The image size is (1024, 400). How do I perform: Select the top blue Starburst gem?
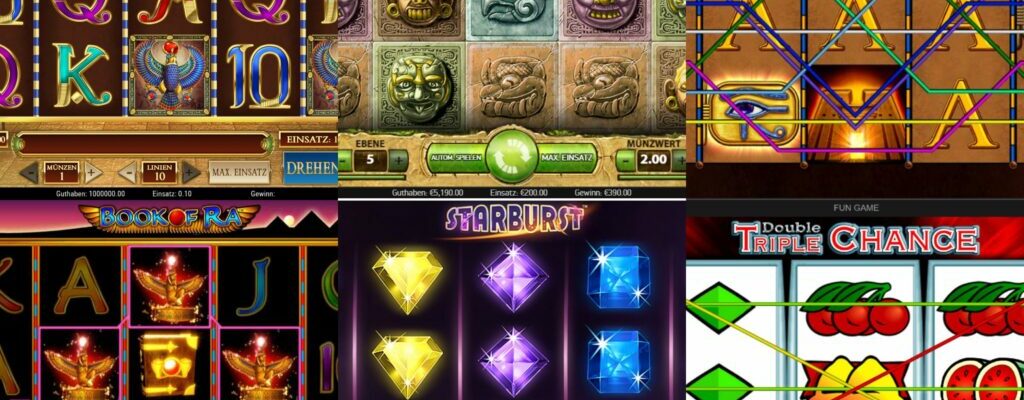[618, 275]
